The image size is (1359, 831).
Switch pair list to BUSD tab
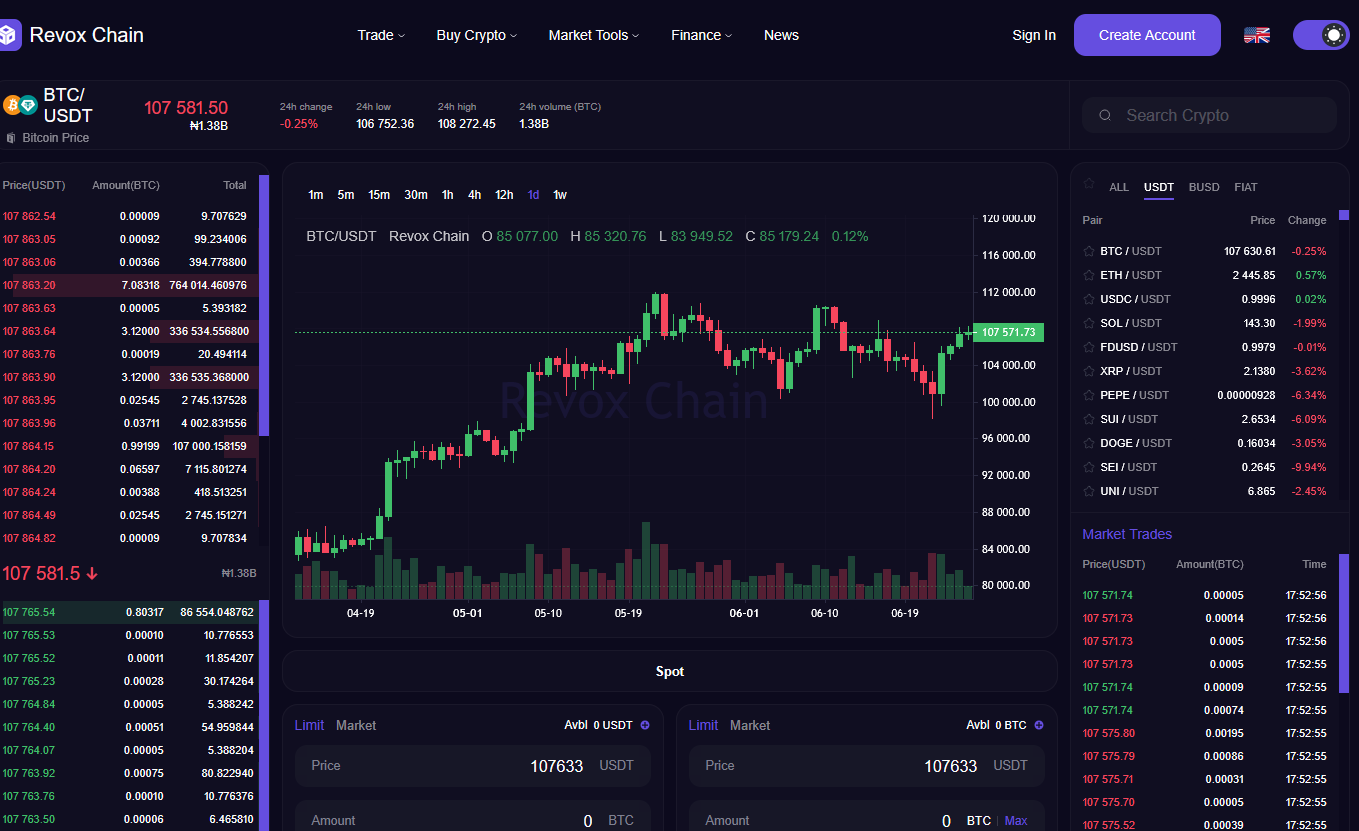point(1204,187)
